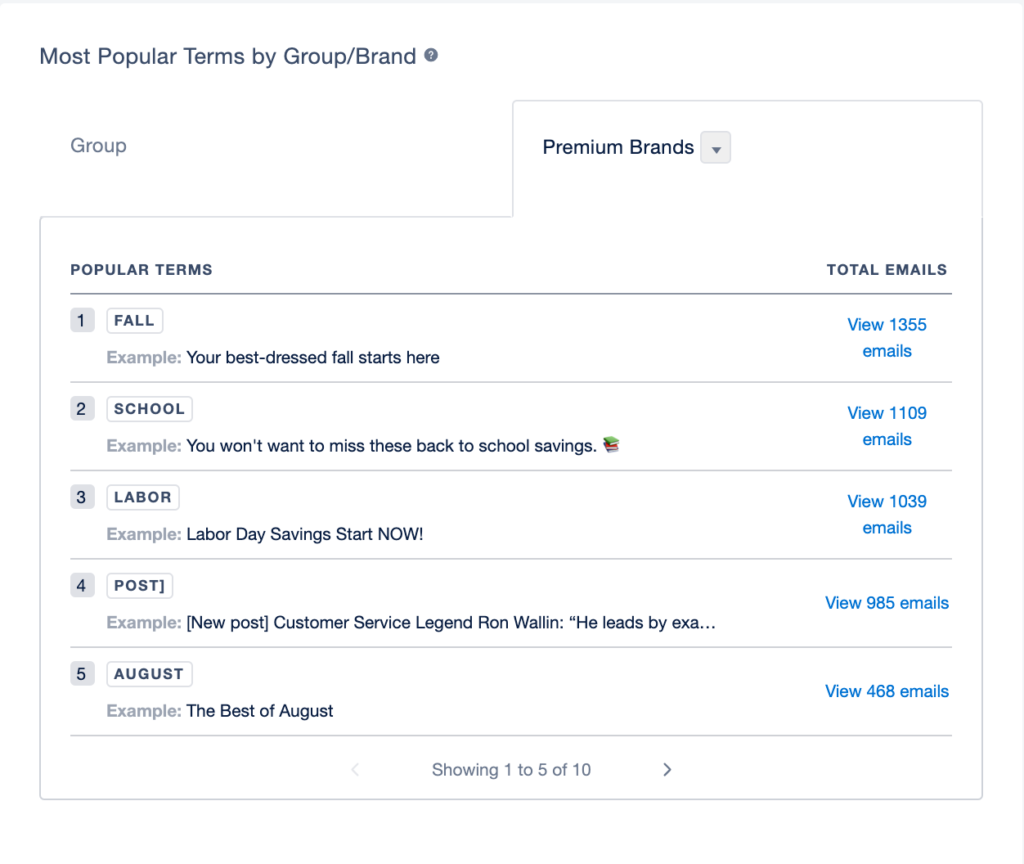
Task: Open View 1109 emails link
Action: (886, 426)
